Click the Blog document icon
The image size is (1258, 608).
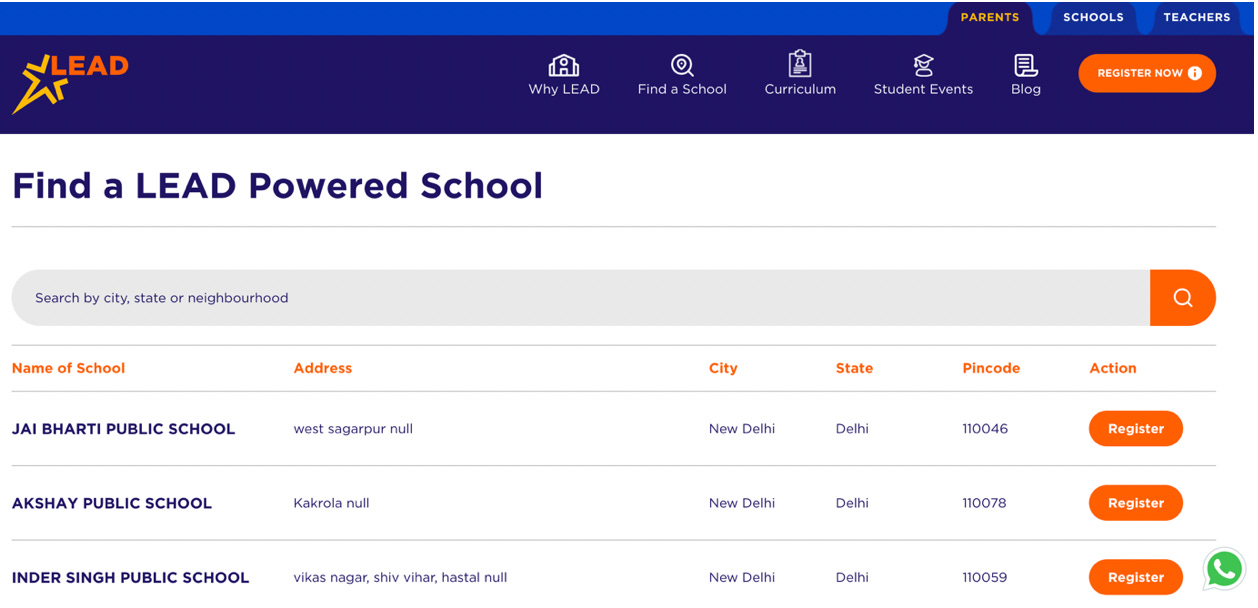(1026, 65)
